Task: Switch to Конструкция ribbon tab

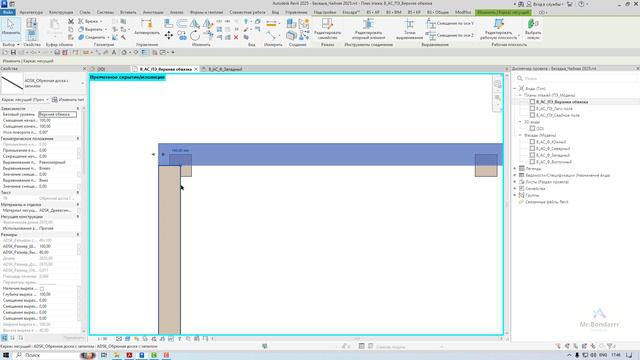Action: 61,12
